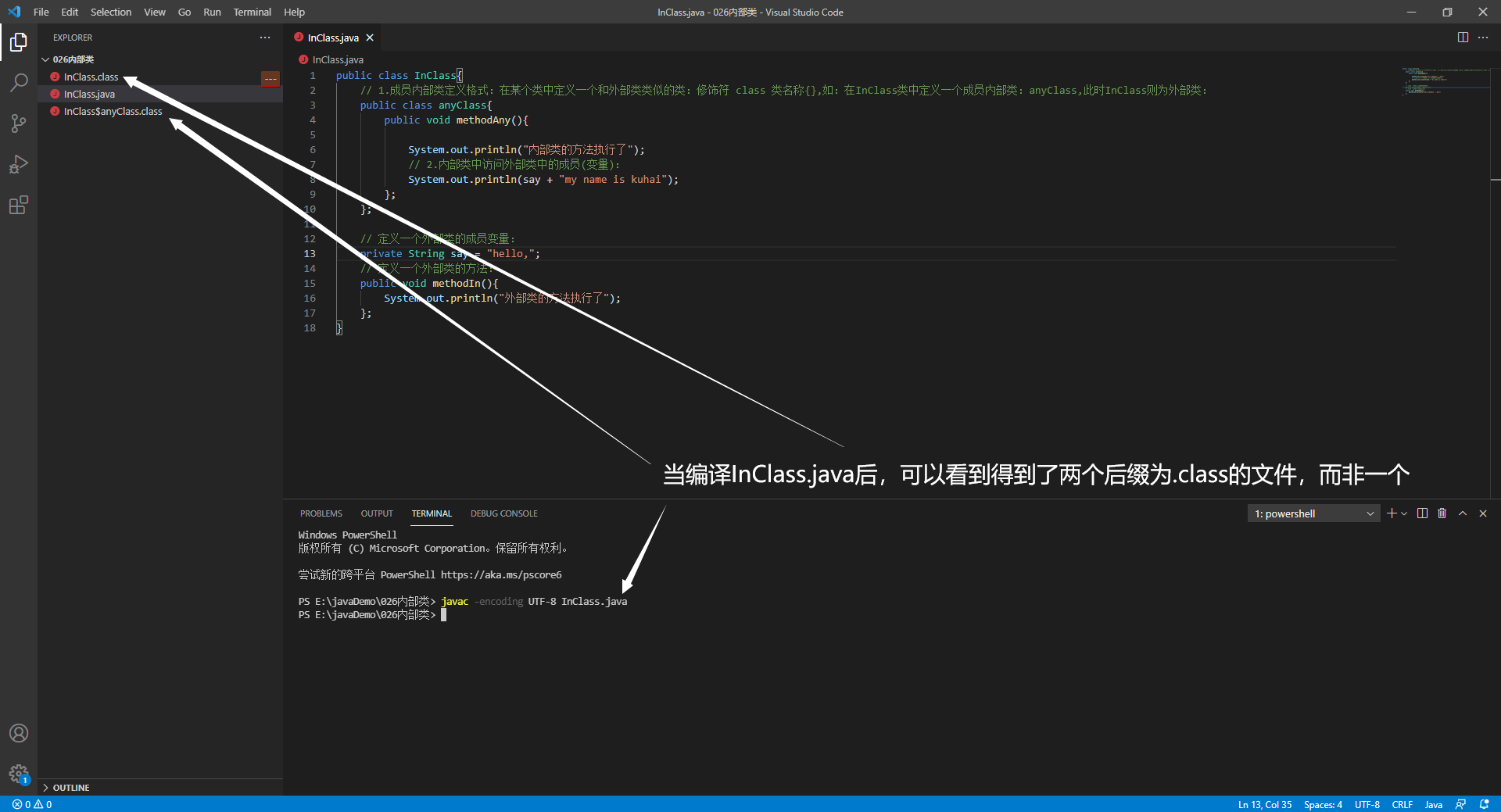
Task: Open editor more actions ellipsis
Action: pos(1483,38)
